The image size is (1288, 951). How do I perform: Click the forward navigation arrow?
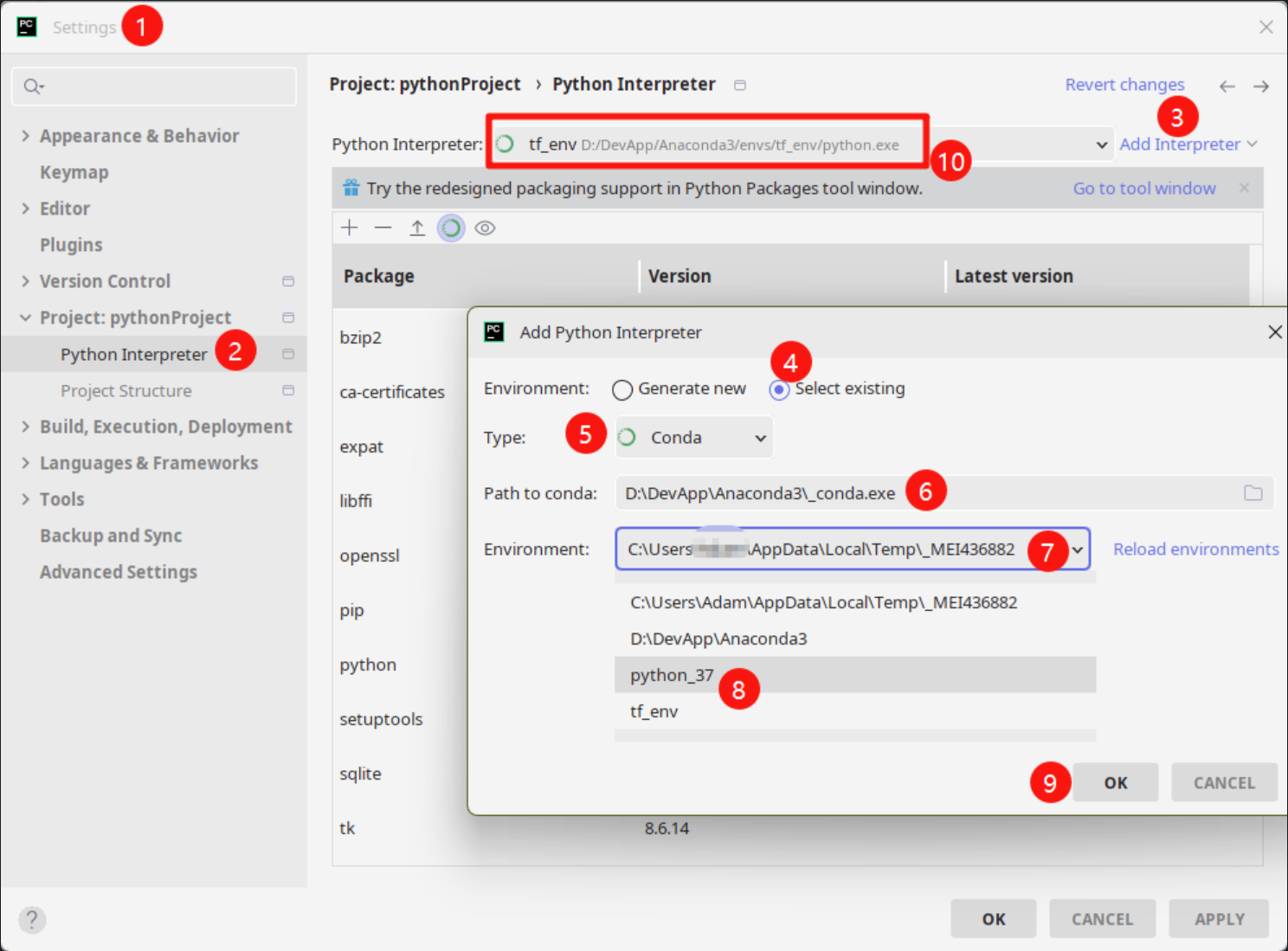[x=1261, y=86]
